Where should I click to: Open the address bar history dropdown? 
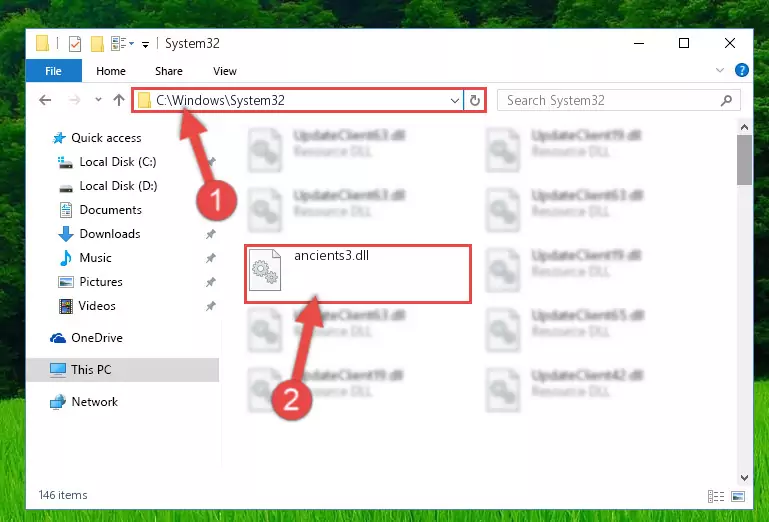click(x=455, y=101)
